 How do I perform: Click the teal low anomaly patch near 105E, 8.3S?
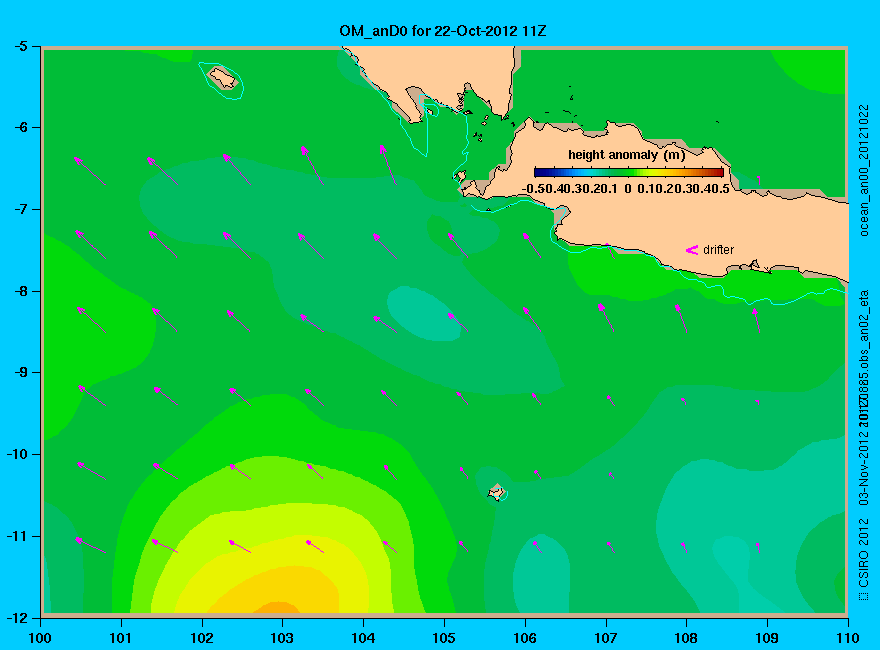(424, 313)
